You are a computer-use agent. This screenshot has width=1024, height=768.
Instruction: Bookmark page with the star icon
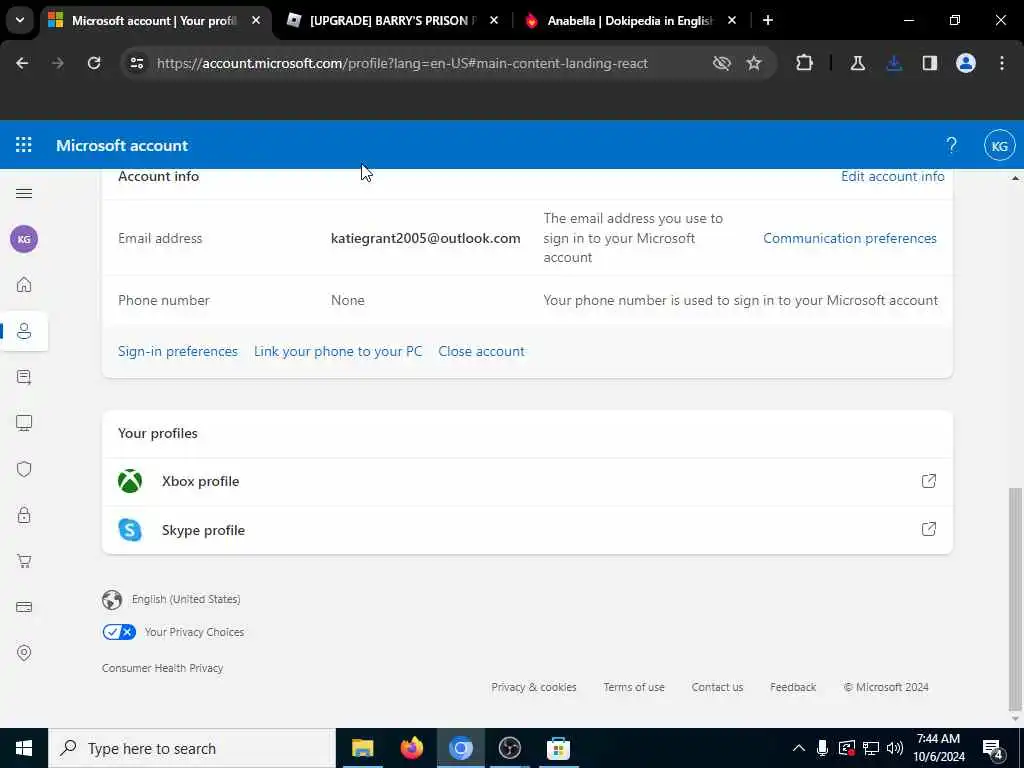point(754,63)
